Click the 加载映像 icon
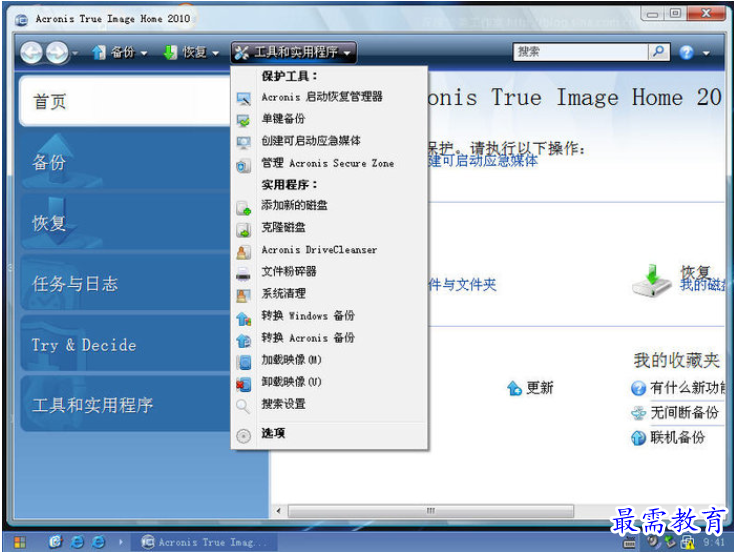 point(243,362)
